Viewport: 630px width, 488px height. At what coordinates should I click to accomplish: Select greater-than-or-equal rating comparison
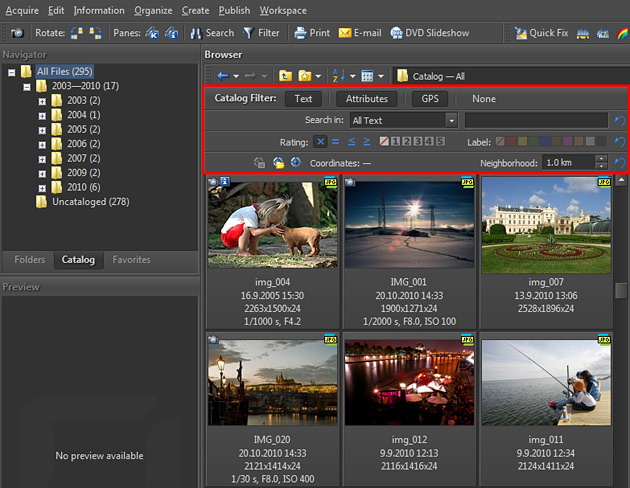[x=366, y=142]
